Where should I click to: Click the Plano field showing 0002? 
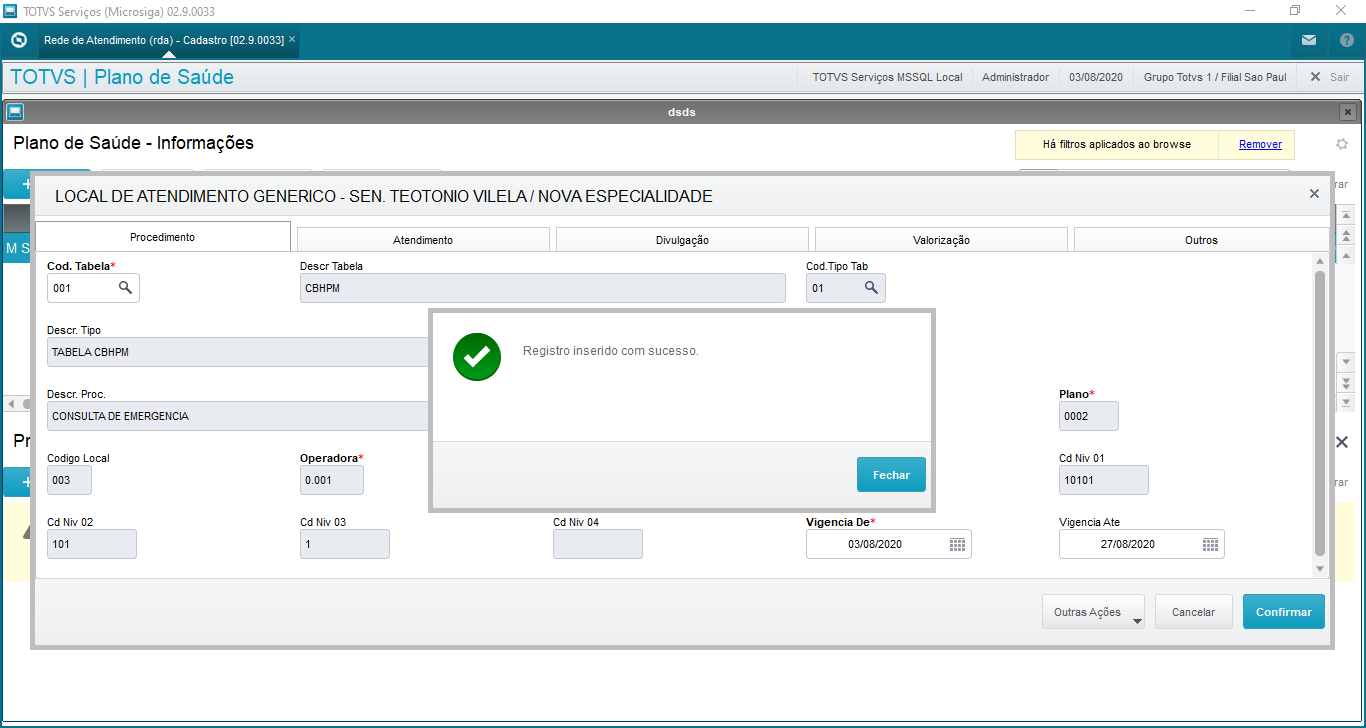pyautogui.click(x=1089, y=416)
